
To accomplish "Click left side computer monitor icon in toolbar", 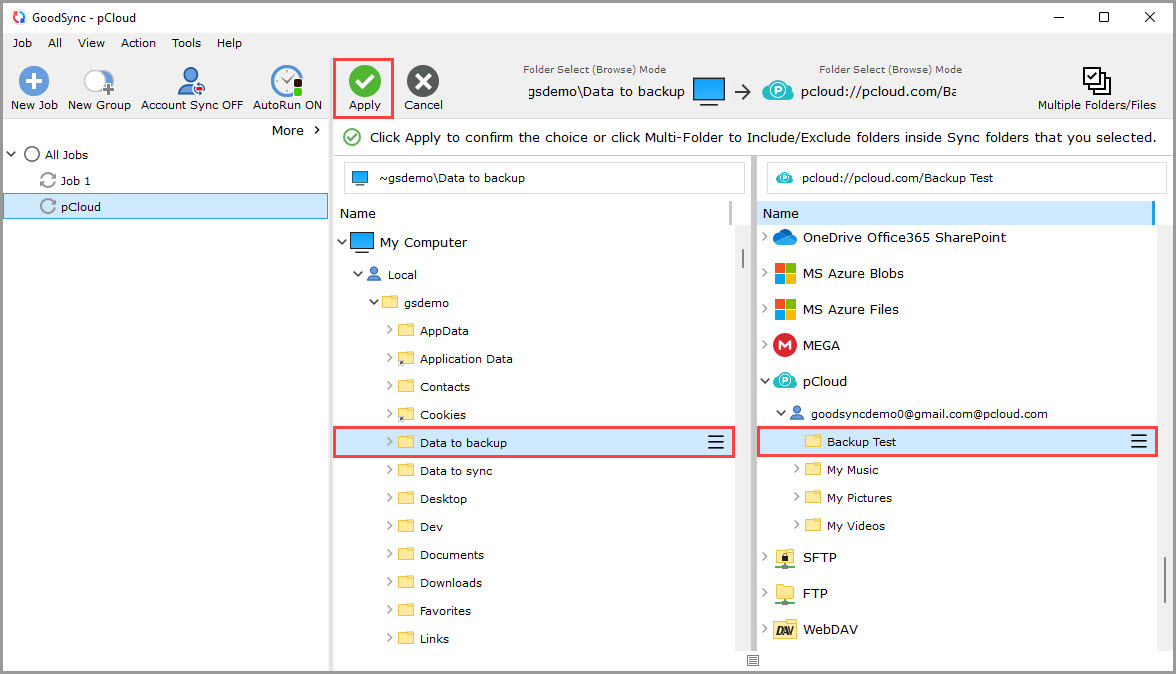I will point(709,91).
